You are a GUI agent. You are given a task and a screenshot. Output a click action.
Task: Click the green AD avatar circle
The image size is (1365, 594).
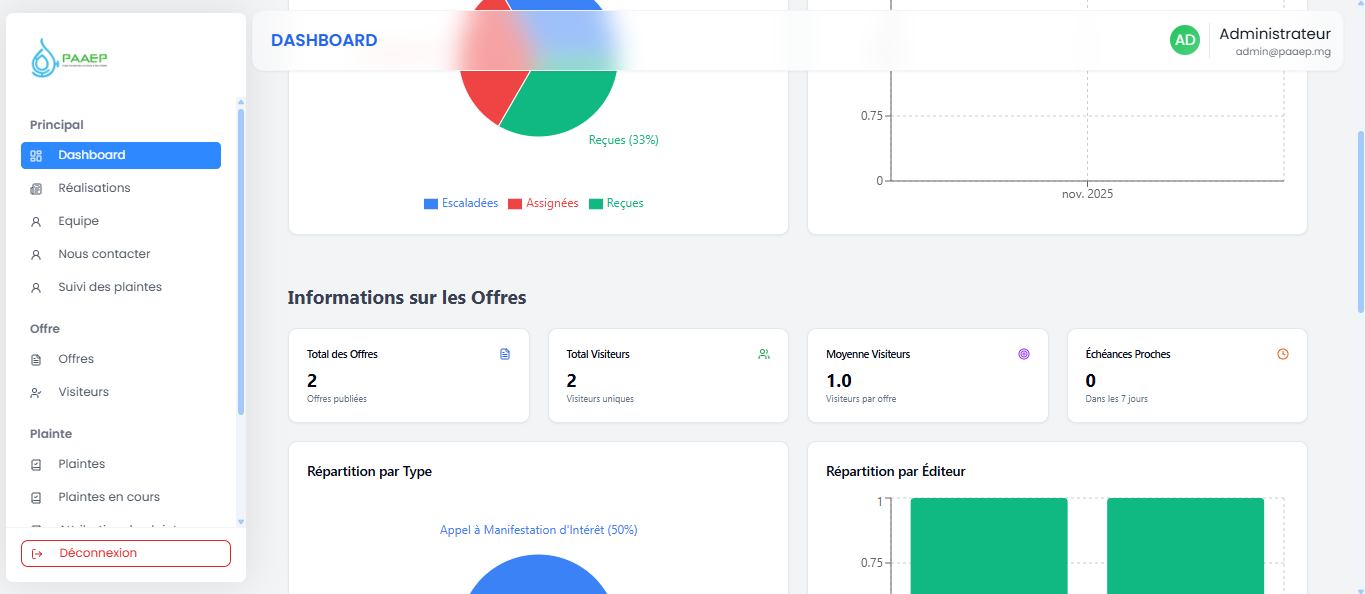pos(1185,40)
